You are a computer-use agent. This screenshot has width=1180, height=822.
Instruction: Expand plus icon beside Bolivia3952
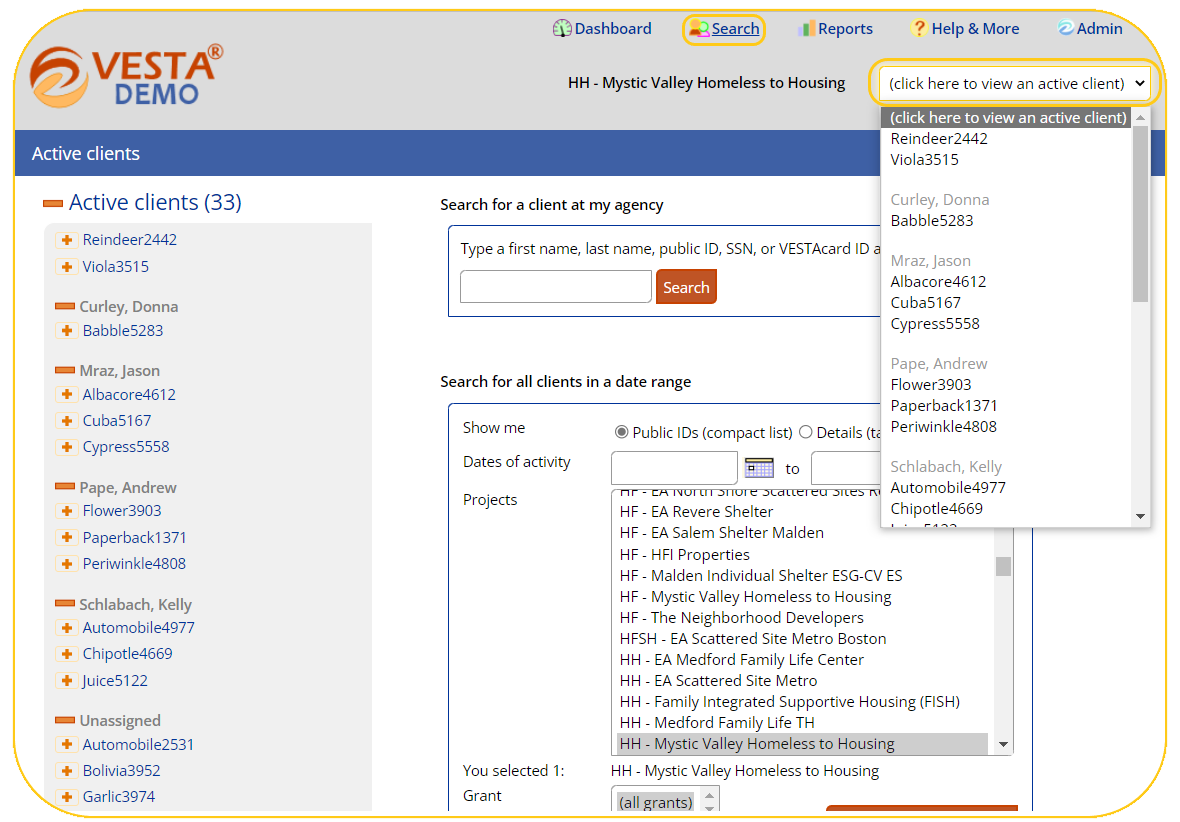[x=67, y=771]
